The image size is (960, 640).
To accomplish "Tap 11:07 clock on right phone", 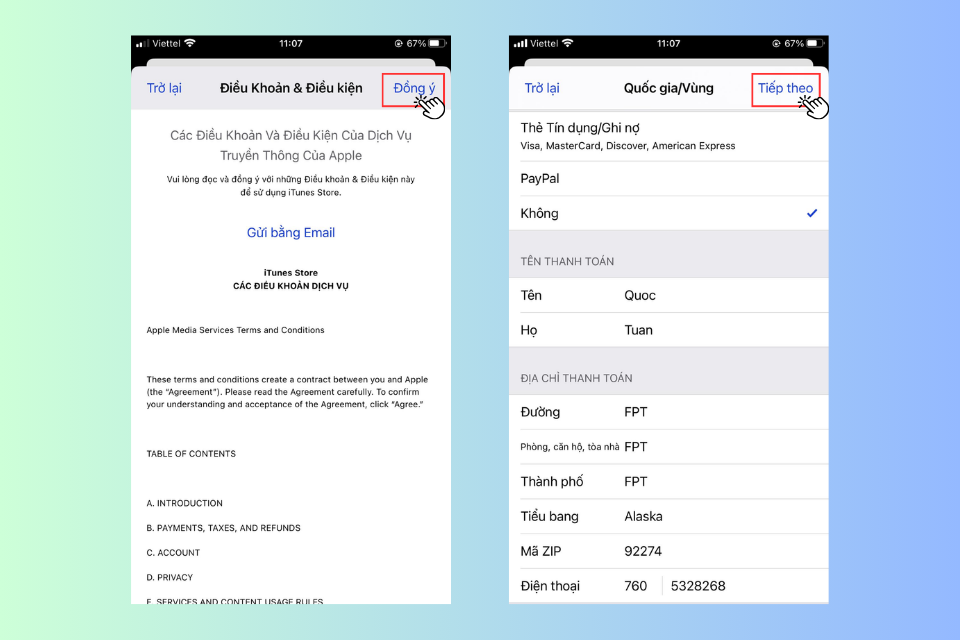I will click(669, 43).
